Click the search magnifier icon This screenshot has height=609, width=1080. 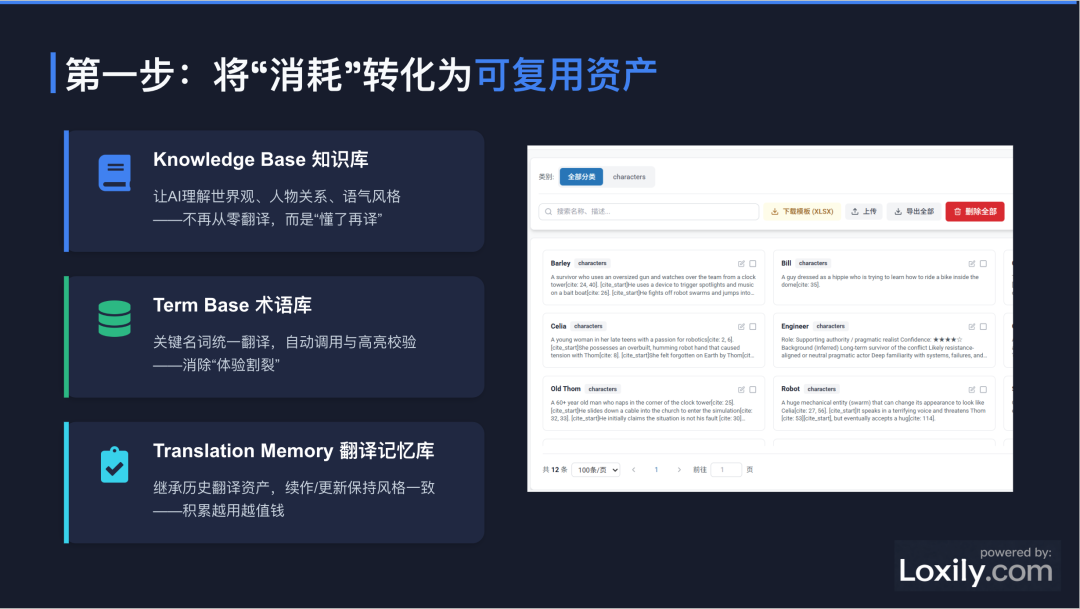tap(551, 211)
